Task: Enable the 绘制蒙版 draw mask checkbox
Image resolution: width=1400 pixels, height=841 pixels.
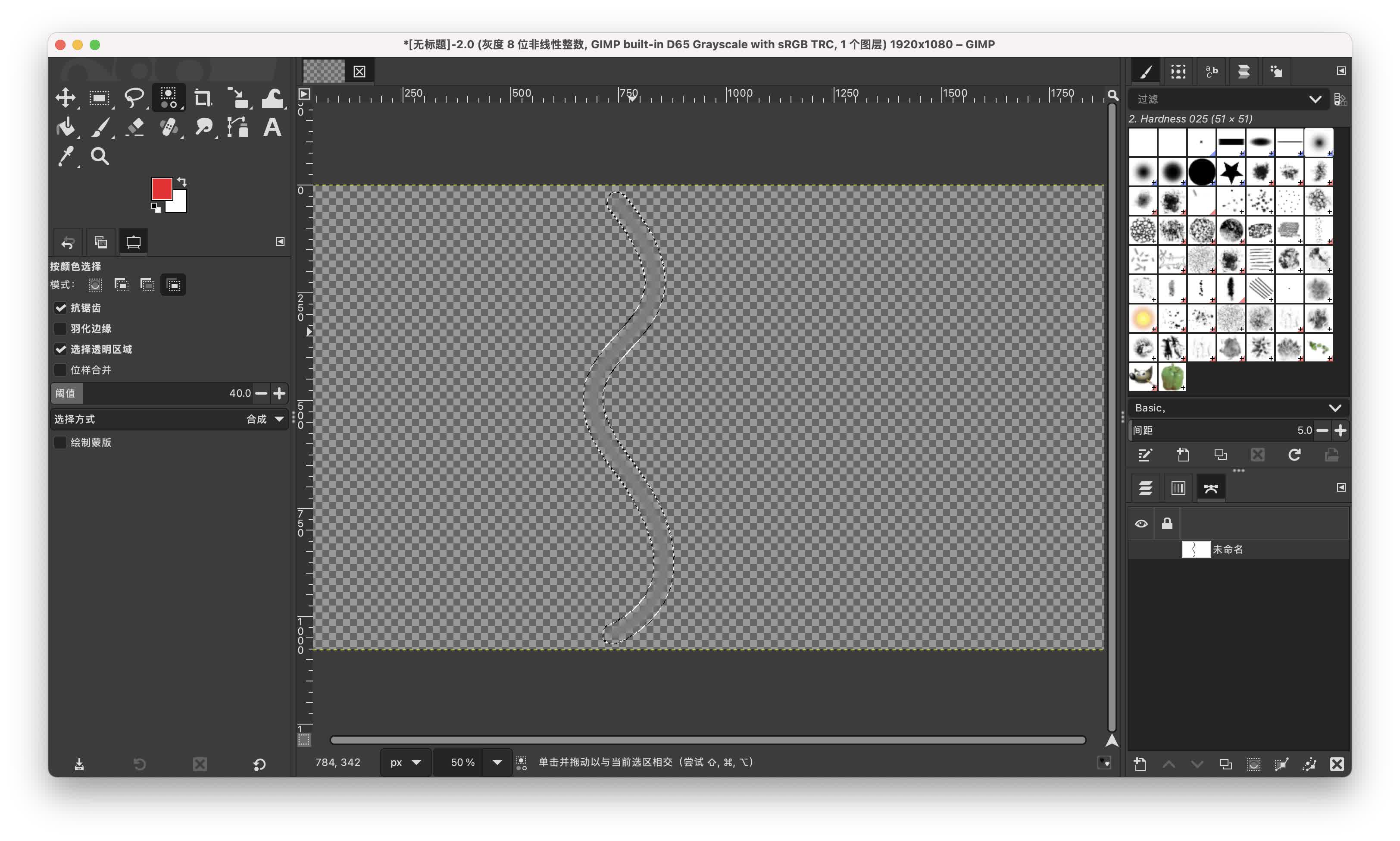Action: pos(61,442)
